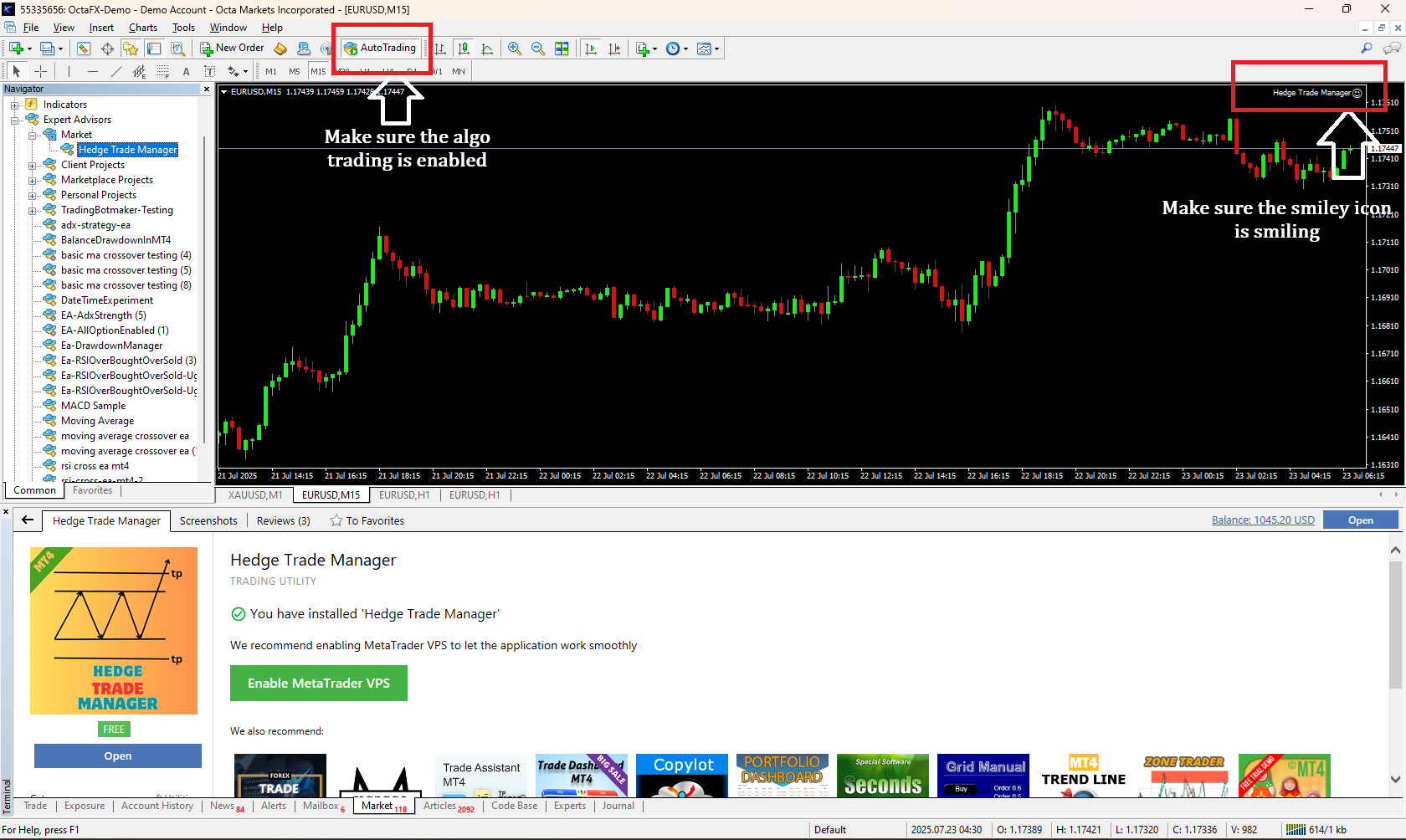Open the Arrows objects dropdown
The width and height of the screenshot is (1406, 840).
(238, 71)
